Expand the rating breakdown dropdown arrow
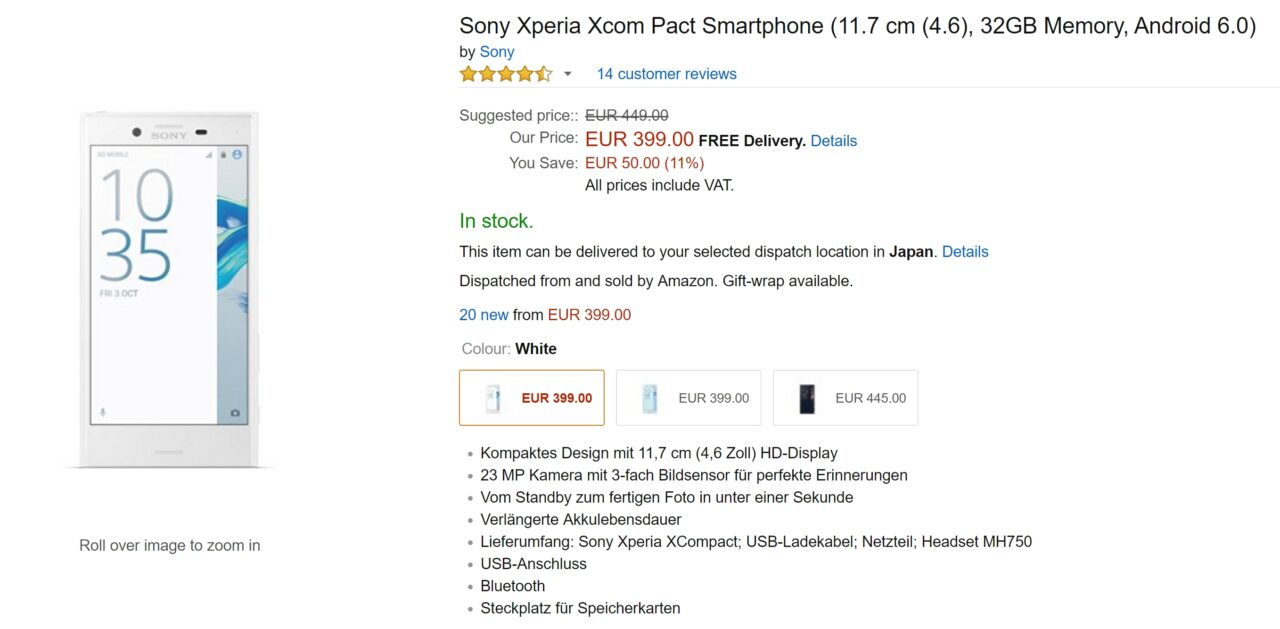Image resolution: width=1280 pixels, height=629 pixels. 568,74
